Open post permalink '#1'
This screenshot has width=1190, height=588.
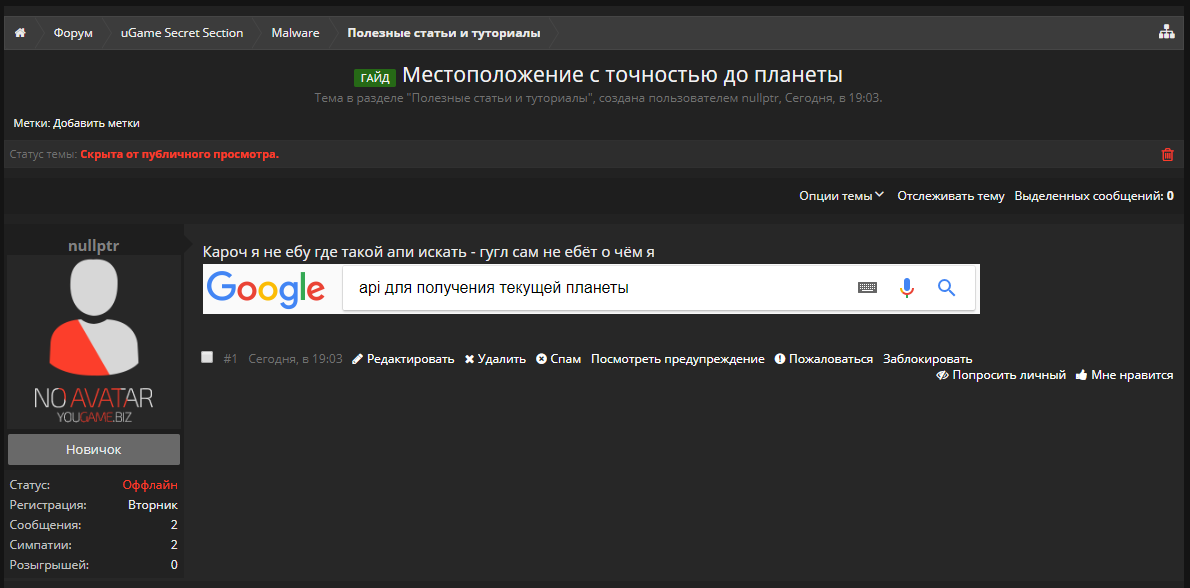tap(231, 359)
